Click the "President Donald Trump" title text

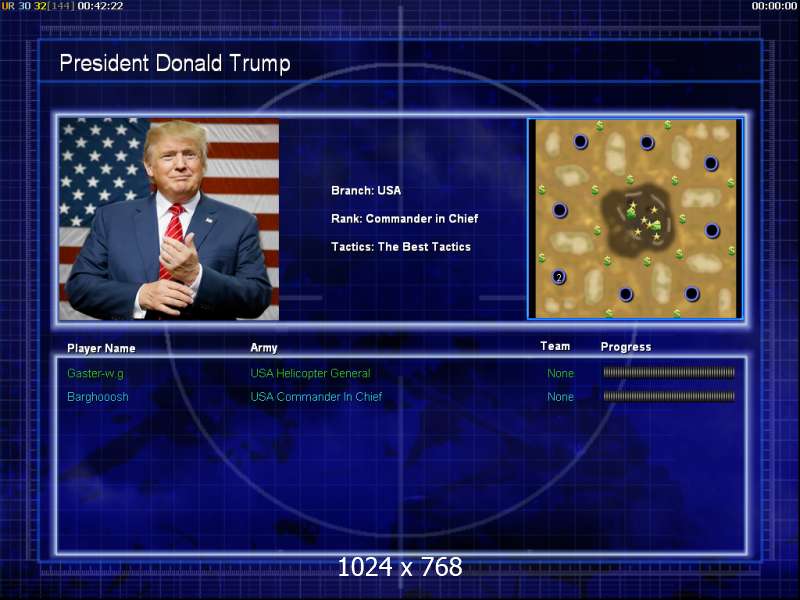(174, 64)
